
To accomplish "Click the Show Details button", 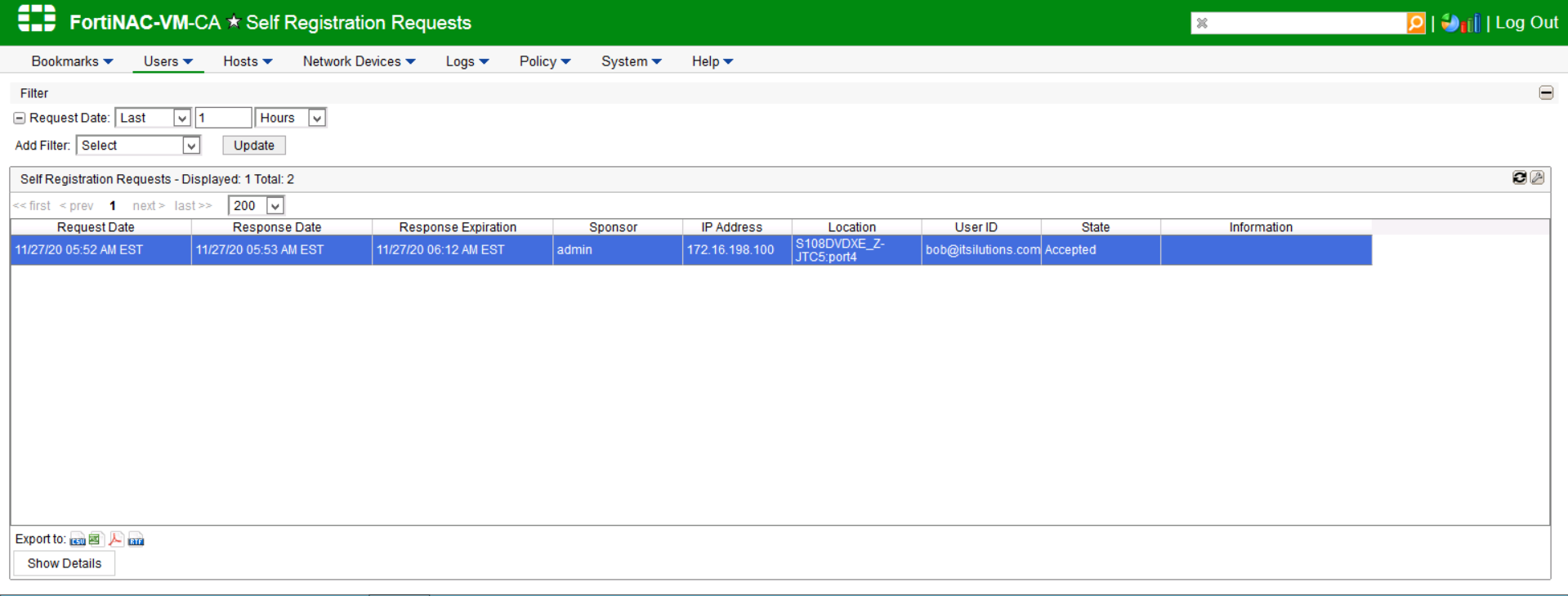I will coord(65,563).
